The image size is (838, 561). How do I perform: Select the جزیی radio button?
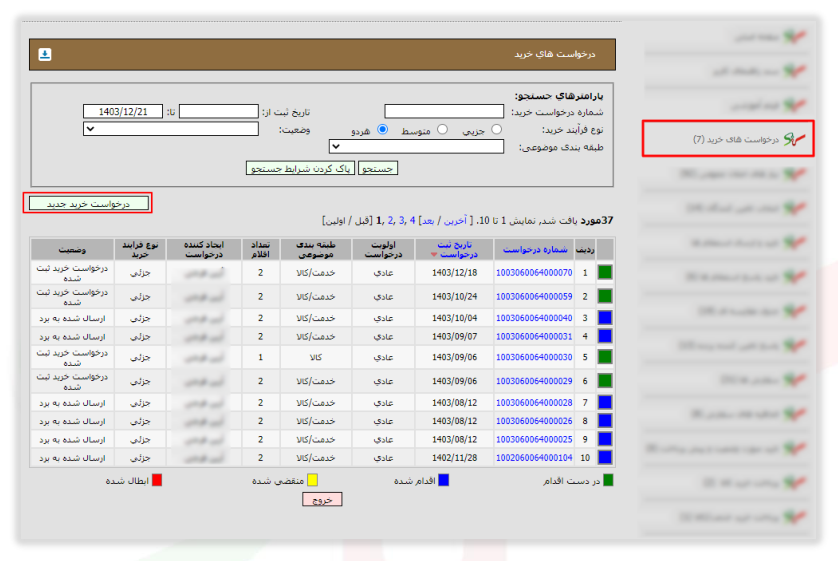click(497, 129)
